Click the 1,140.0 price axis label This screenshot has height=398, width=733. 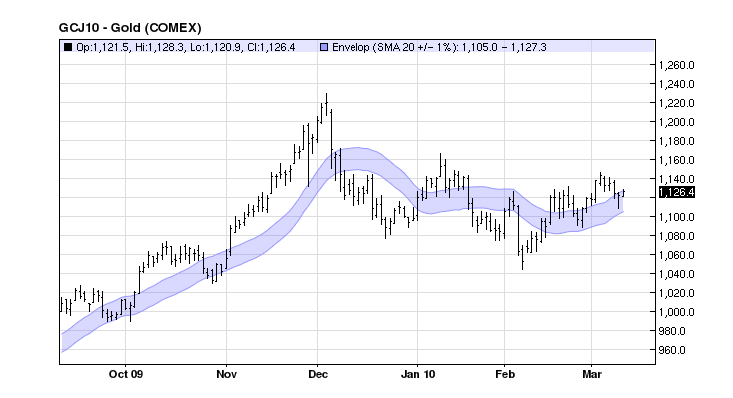[676, 179]
